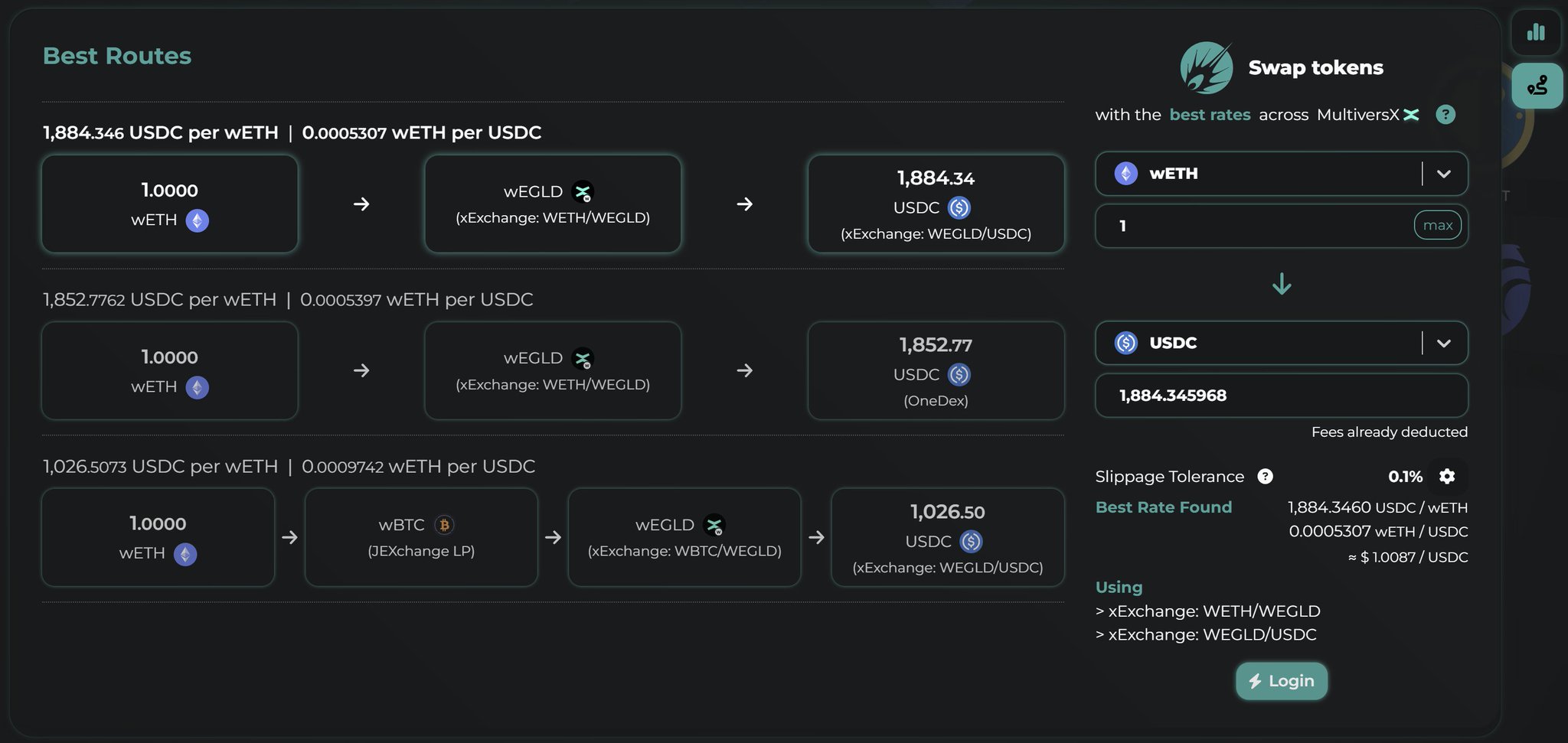Viewport: 1568px width, 743px height.
Task: Click the Slippage Tolerance label
Action: coord(1170,477)
